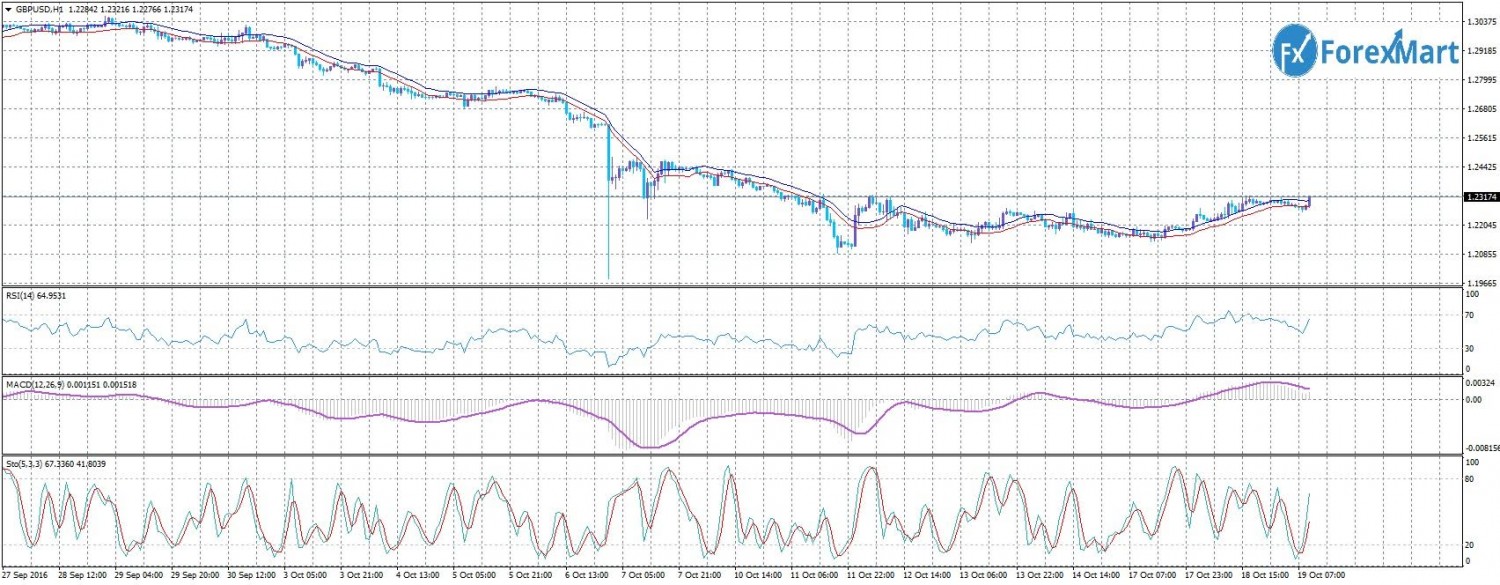Click the current price tag 1.23174
This screenshot has width=1500, height=585.
(1479, 198)
